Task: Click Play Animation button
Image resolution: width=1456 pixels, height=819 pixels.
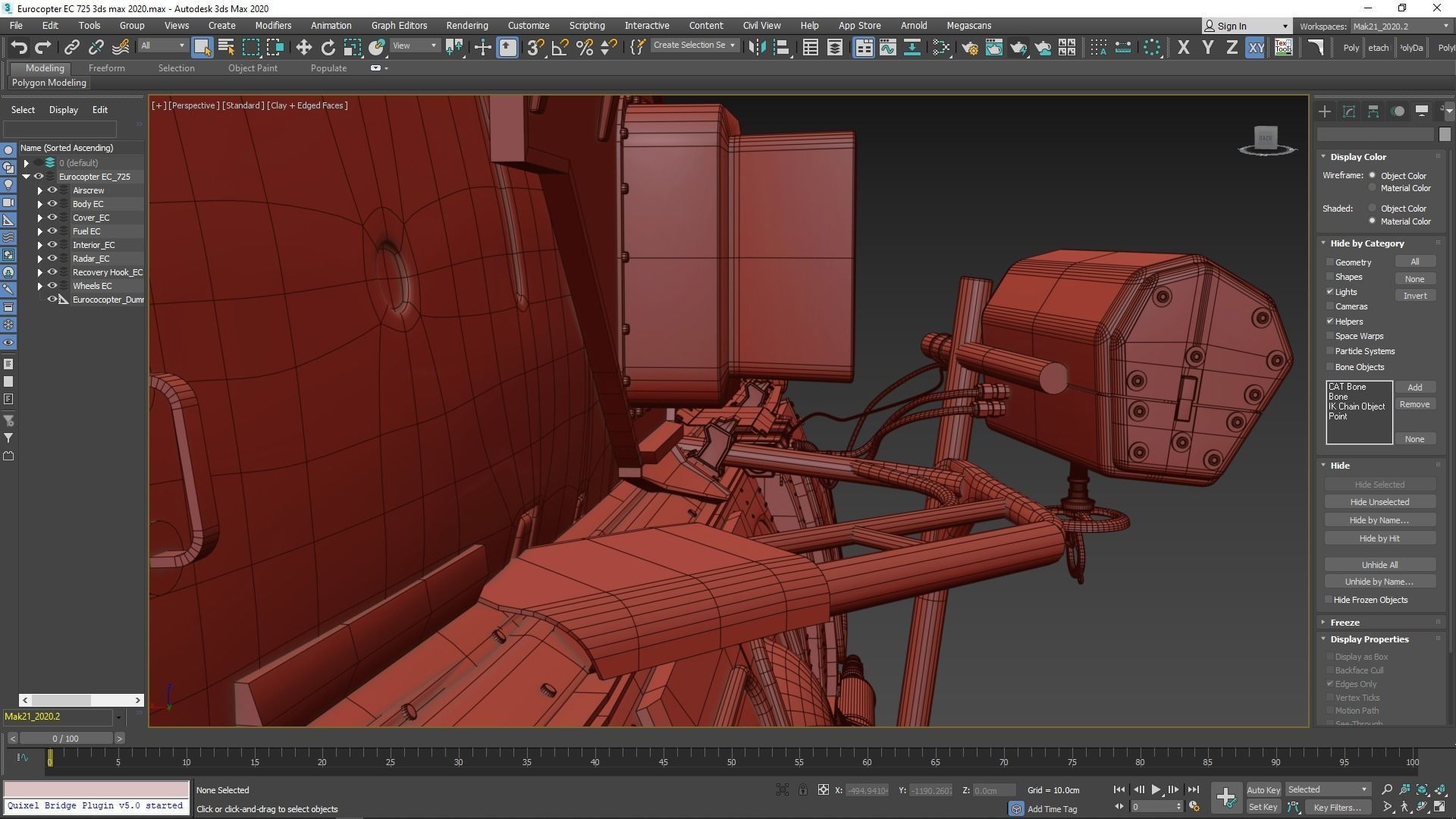Action: [x=1156, y=789]
